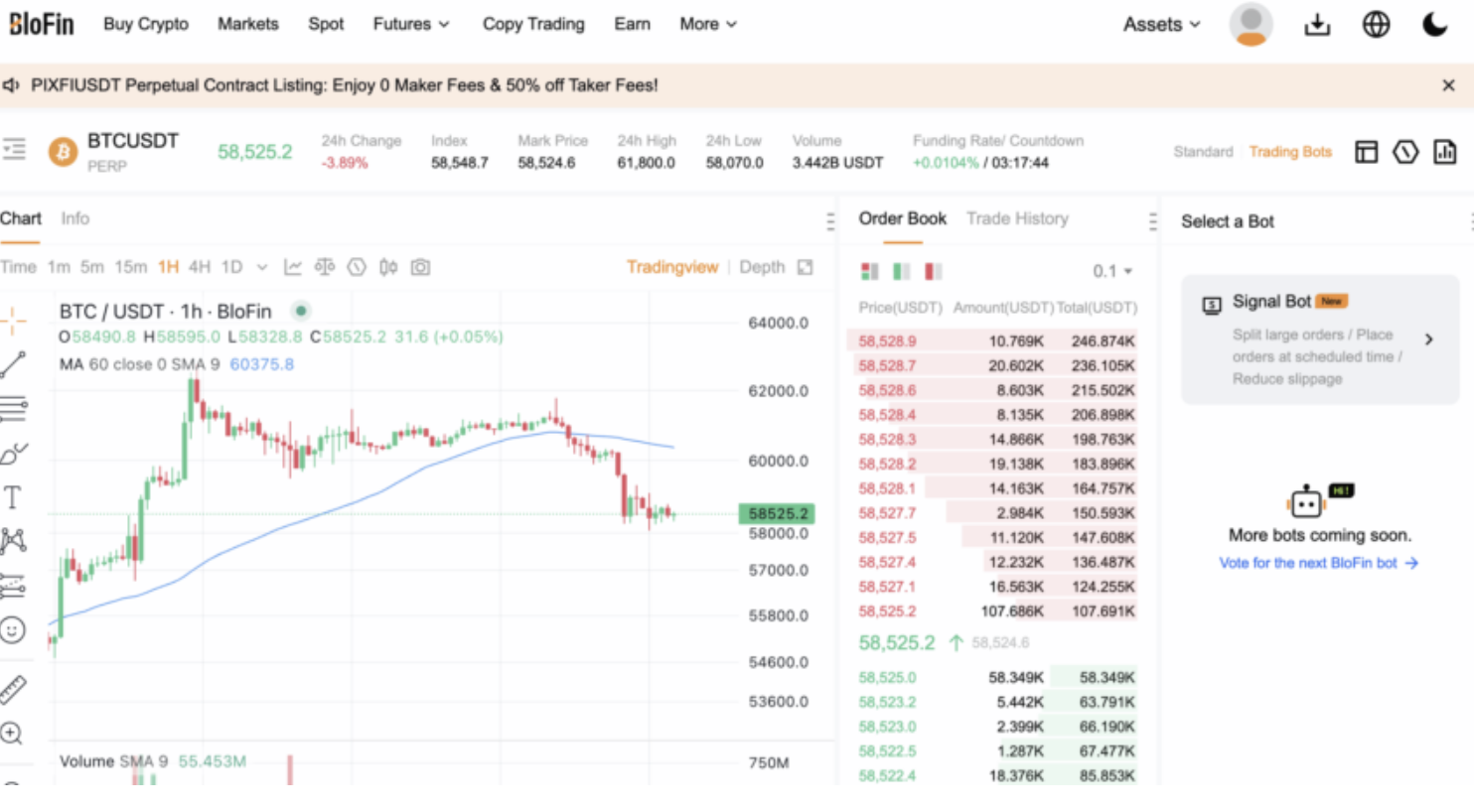Open order book 0.1 precision dropdown
The image size is (1474, 812).
pos(1112,271)
